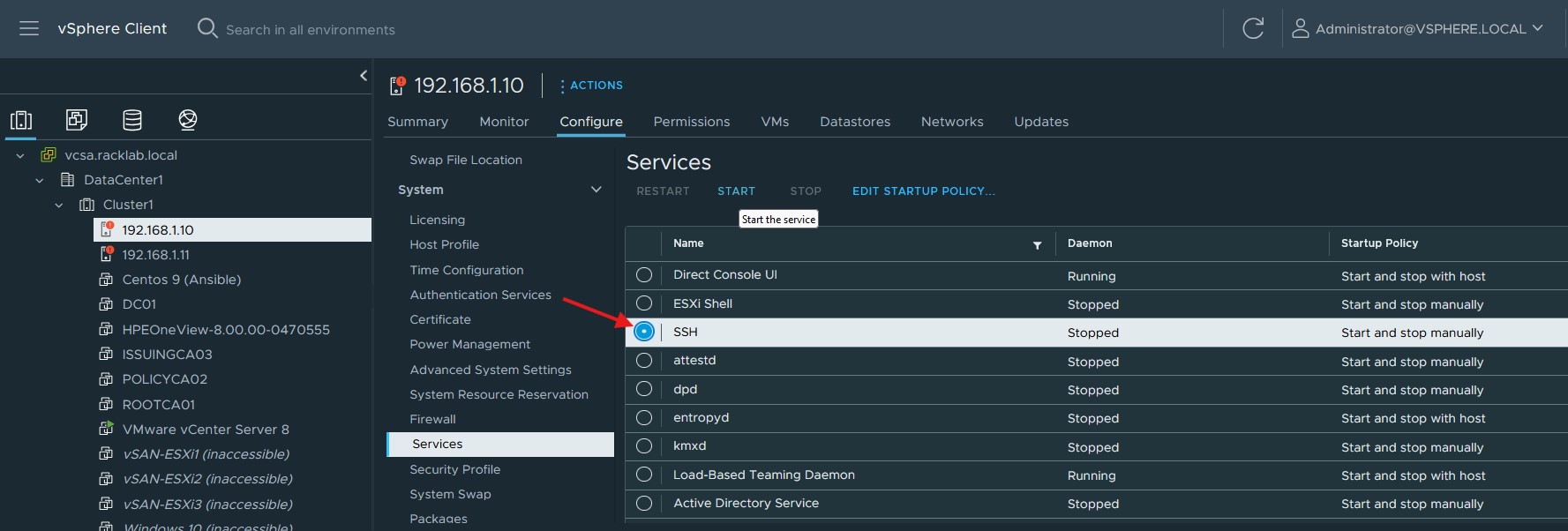The height and width of the screenshot is (531, 1568).
Task: Click host 192.168.1.11 alert icon
Action: pos(106,254)
